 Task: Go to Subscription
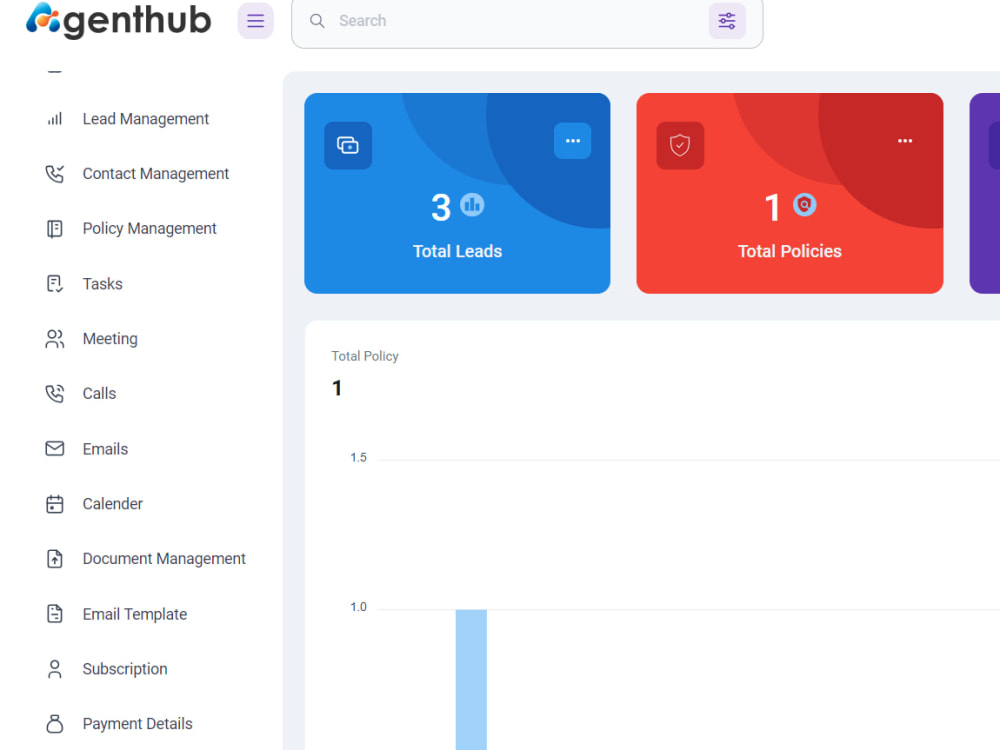point(125,669)
